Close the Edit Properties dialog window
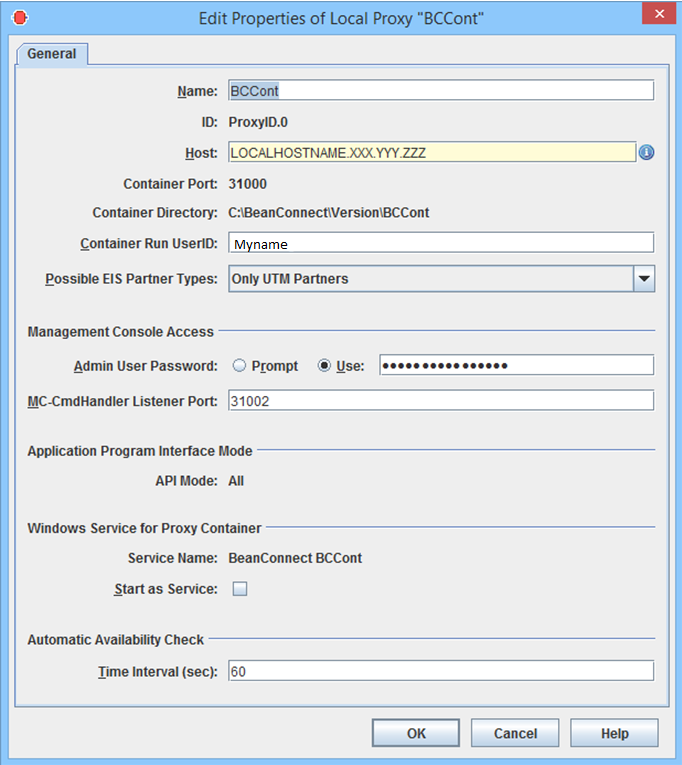Screen dimensions: 682x765 tap(655, 17)
